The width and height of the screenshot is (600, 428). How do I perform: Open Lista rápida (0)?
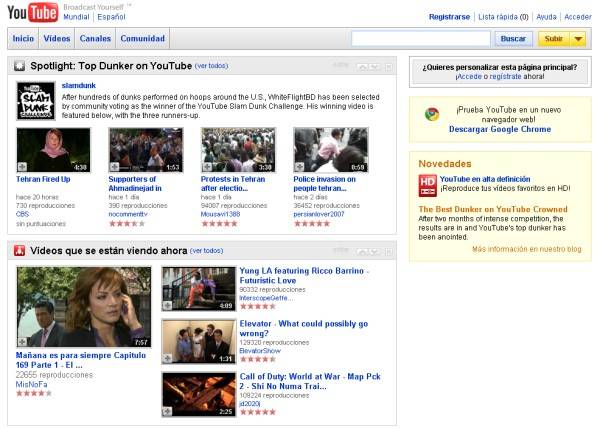503,17
